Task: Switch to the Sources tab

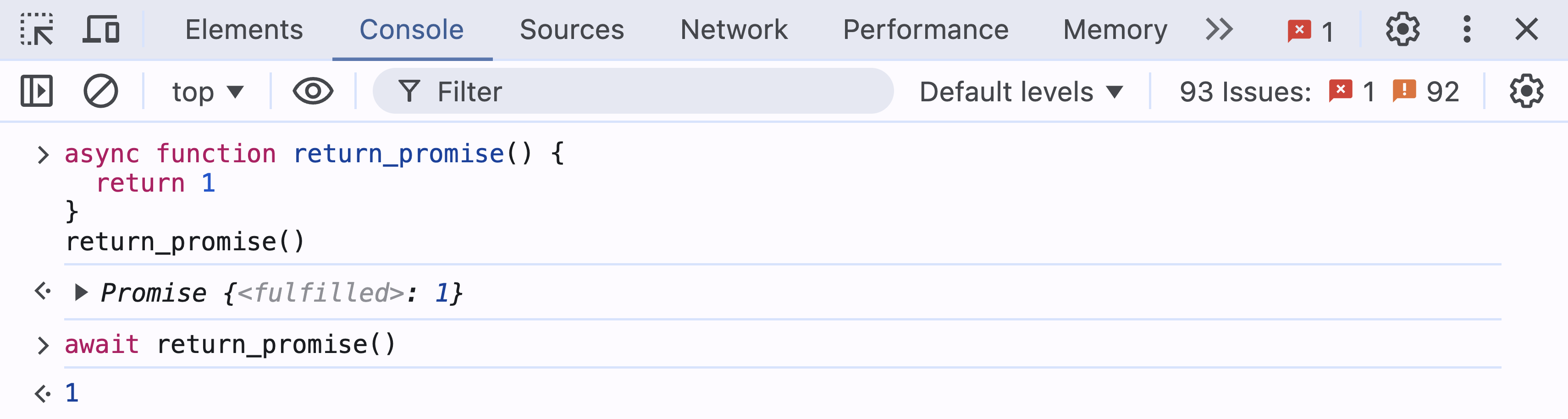Action: point(572,29)
